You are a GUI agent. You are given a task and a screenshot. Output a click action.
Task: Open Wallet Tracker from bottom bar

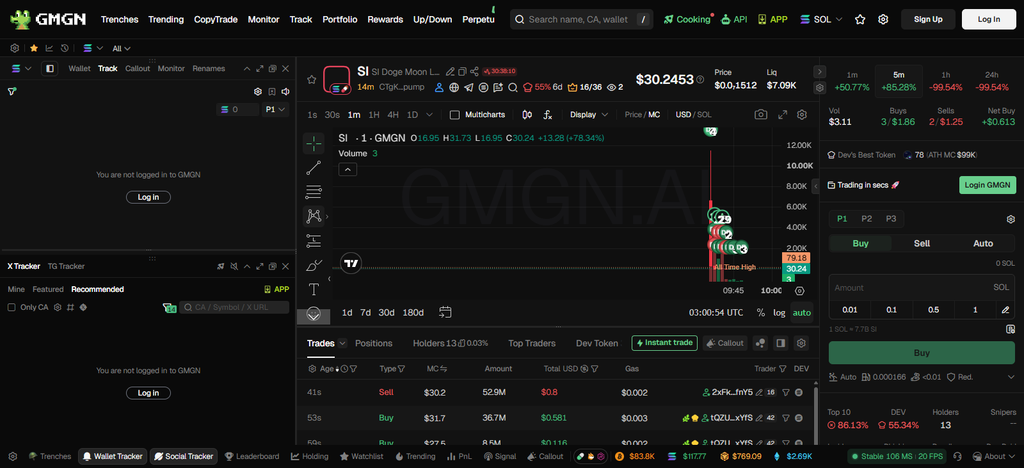coord(112,456)
